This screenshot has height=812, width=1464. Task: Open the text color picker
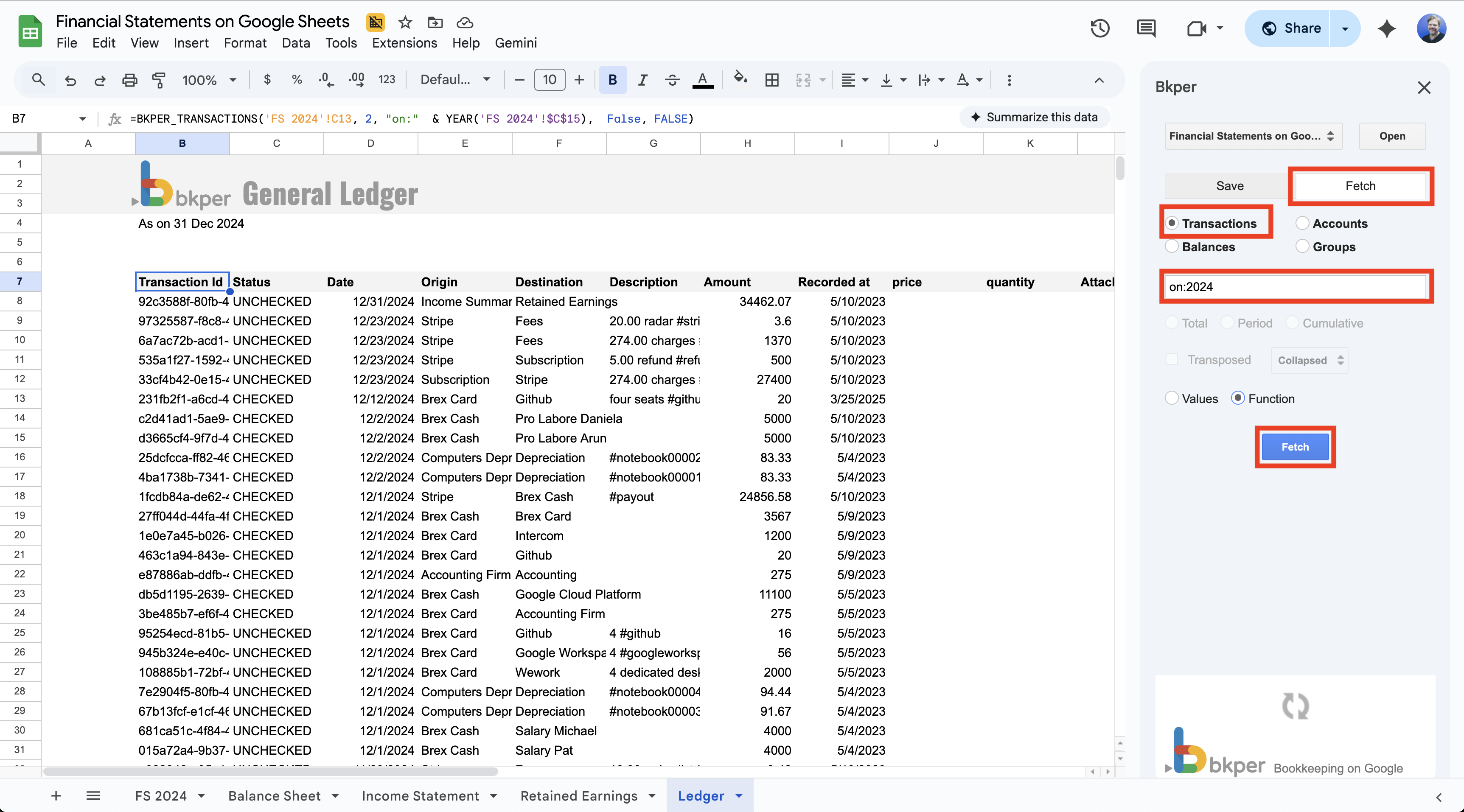(702, 80)
